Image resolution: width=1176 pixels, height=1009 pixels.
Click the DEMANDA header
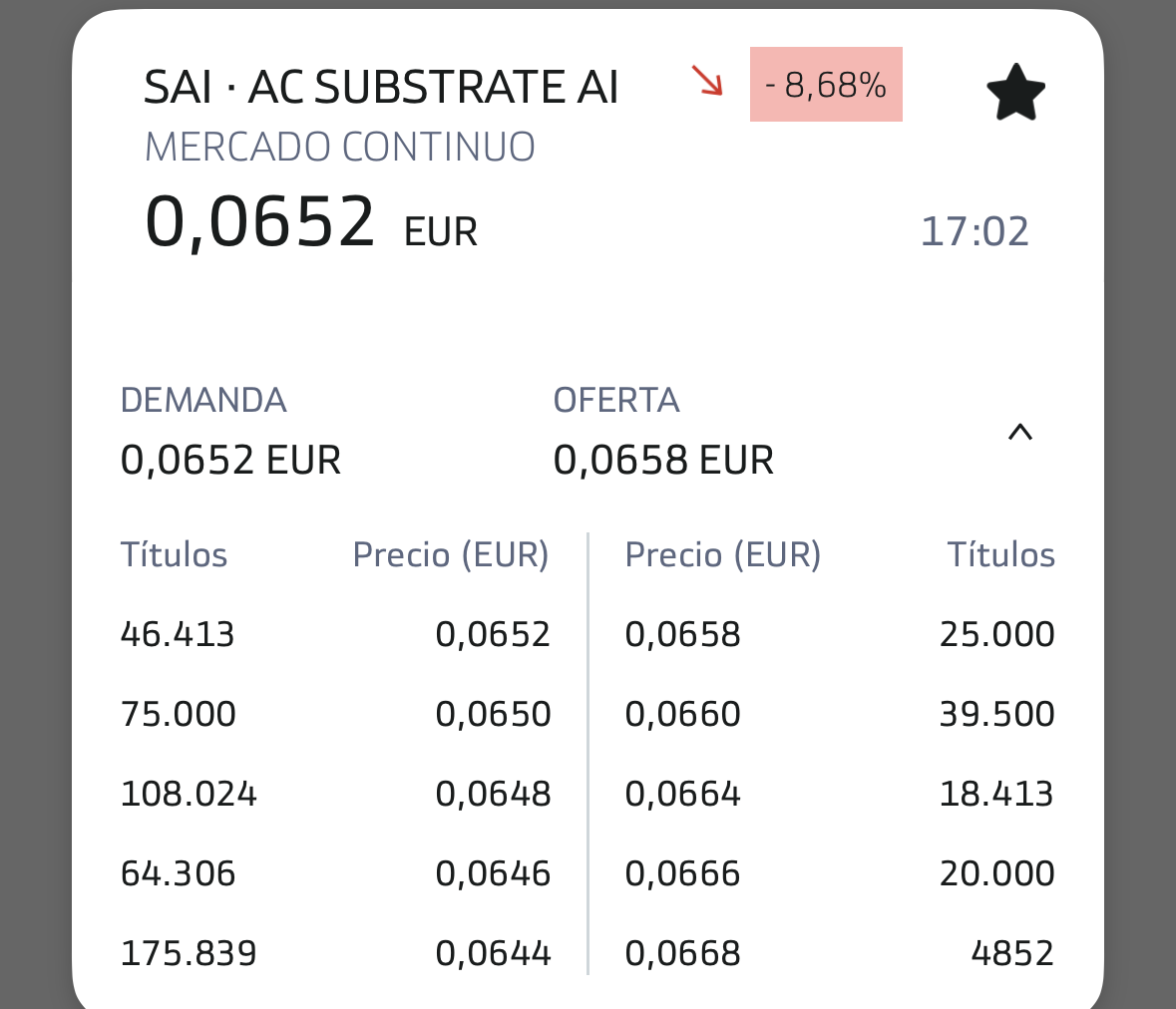click(203, 401)
